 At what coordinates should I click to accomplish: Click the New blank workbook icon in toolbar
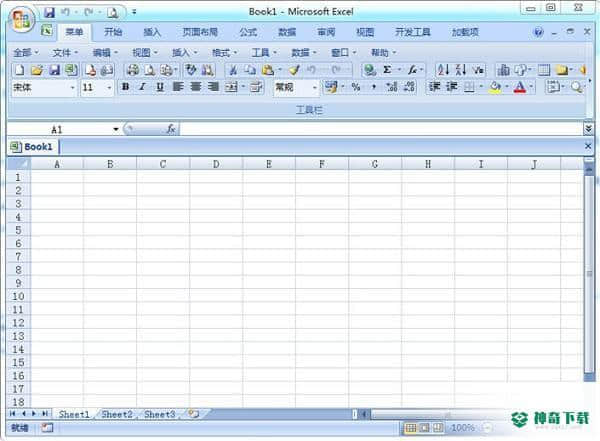coord(19,70)
